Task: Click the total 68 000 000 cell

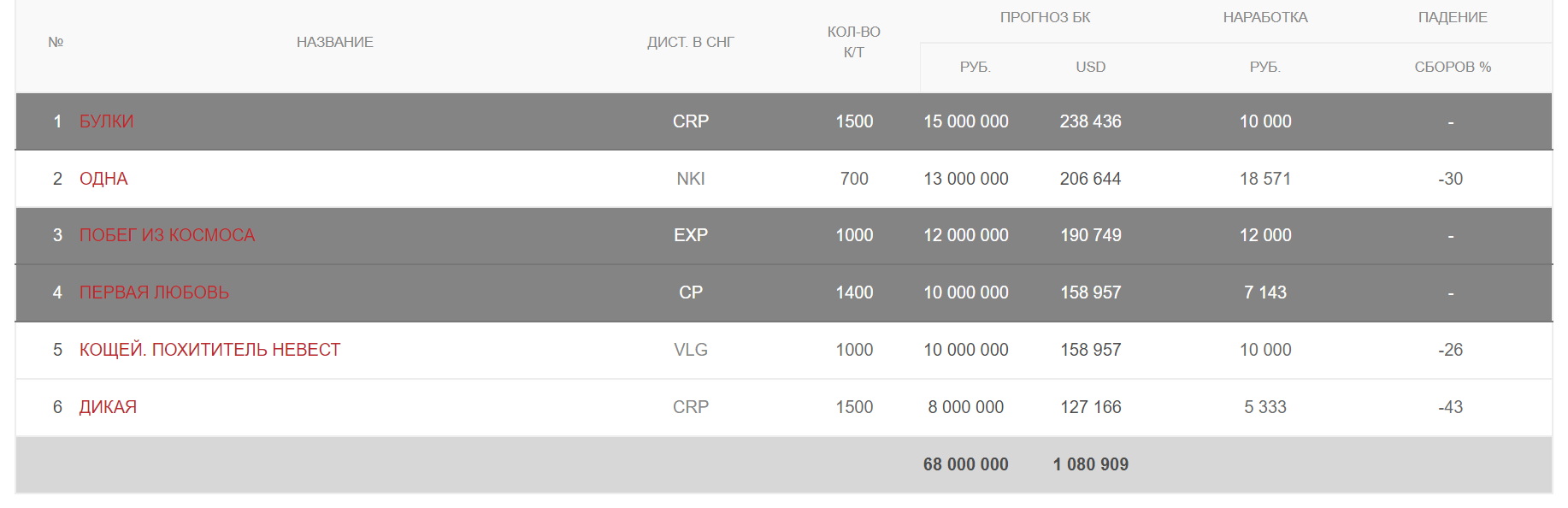Action: [965, 464]
